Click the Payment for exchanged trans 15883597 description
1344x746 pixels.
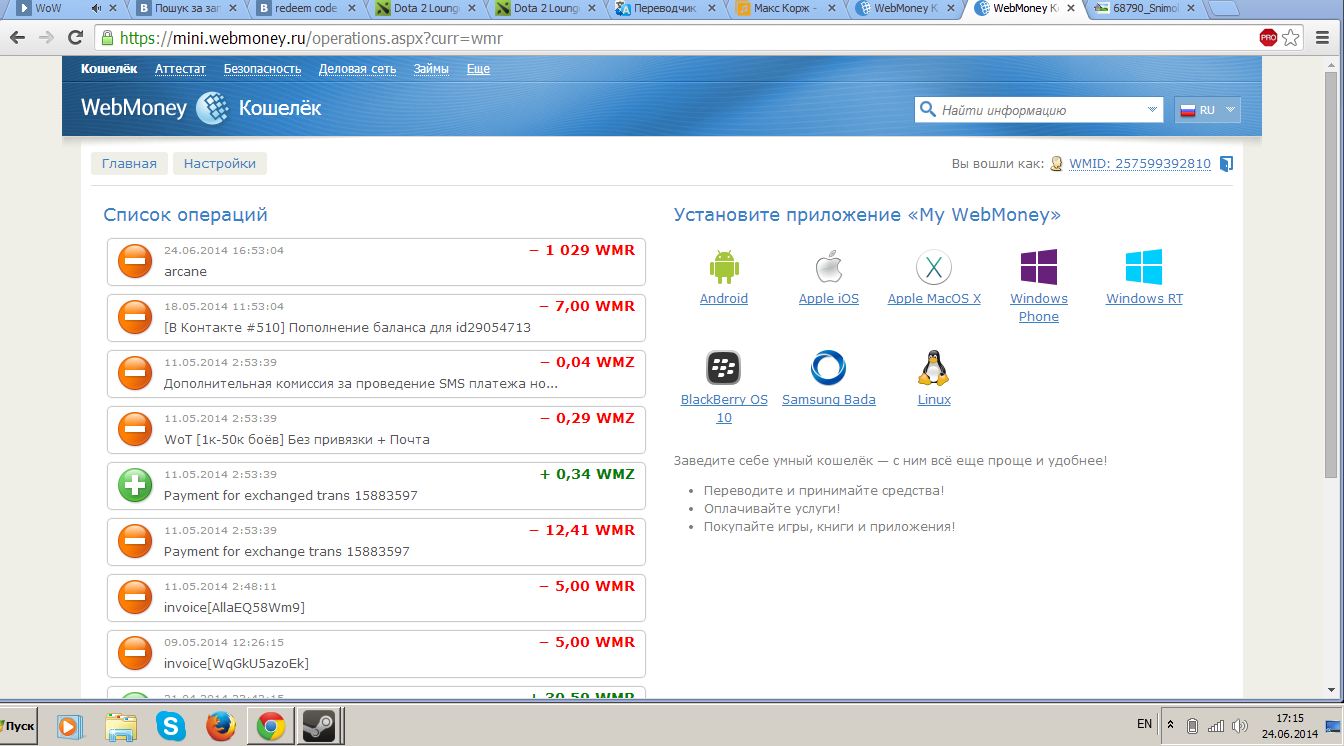coord(291,495)
